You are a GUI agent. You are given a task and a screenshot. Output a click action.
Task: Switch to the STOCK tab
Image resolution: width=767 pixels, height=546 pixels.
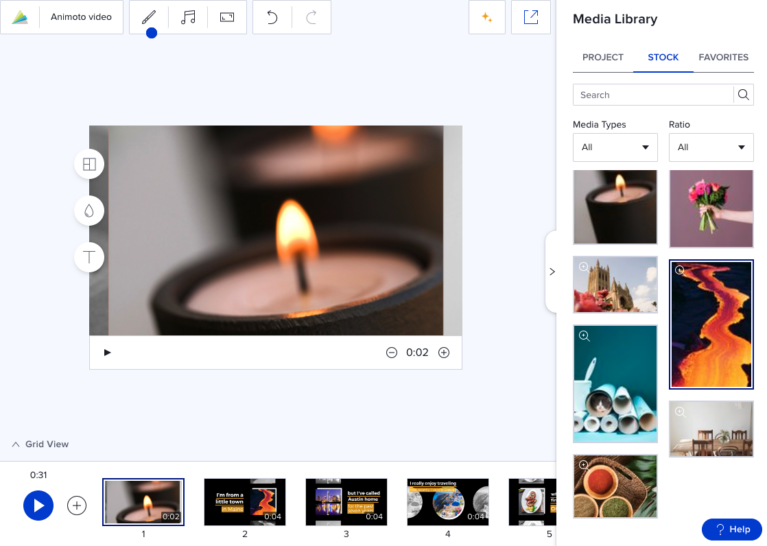(663, 58)
